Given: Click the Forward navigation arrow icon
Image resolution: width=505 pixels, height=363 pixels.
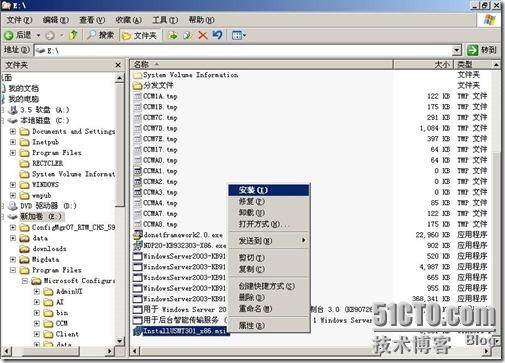Looking at the screenshot, I should click(50, 35).
